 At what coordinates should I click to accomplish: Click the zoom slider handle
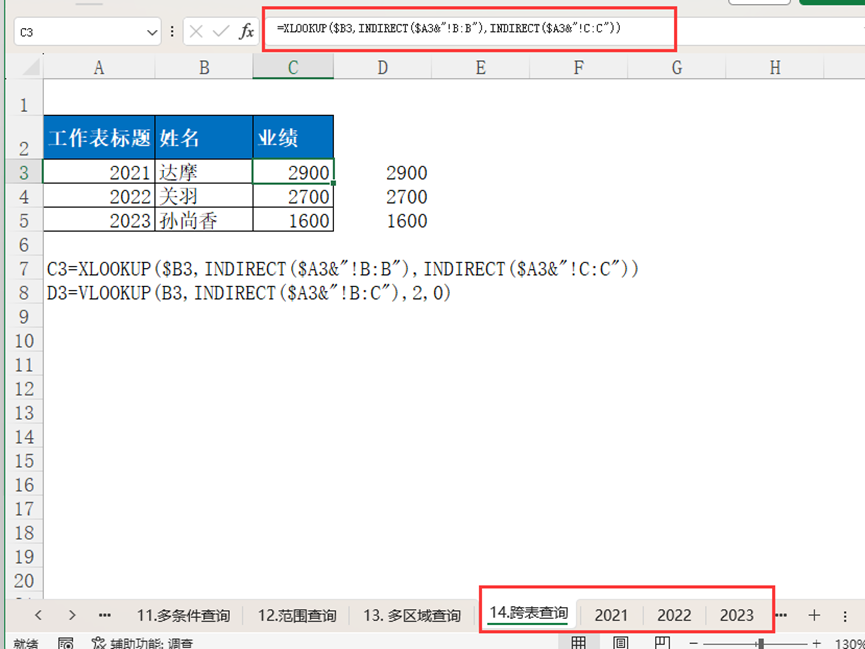pyautogui.click(x=761, y=643)
